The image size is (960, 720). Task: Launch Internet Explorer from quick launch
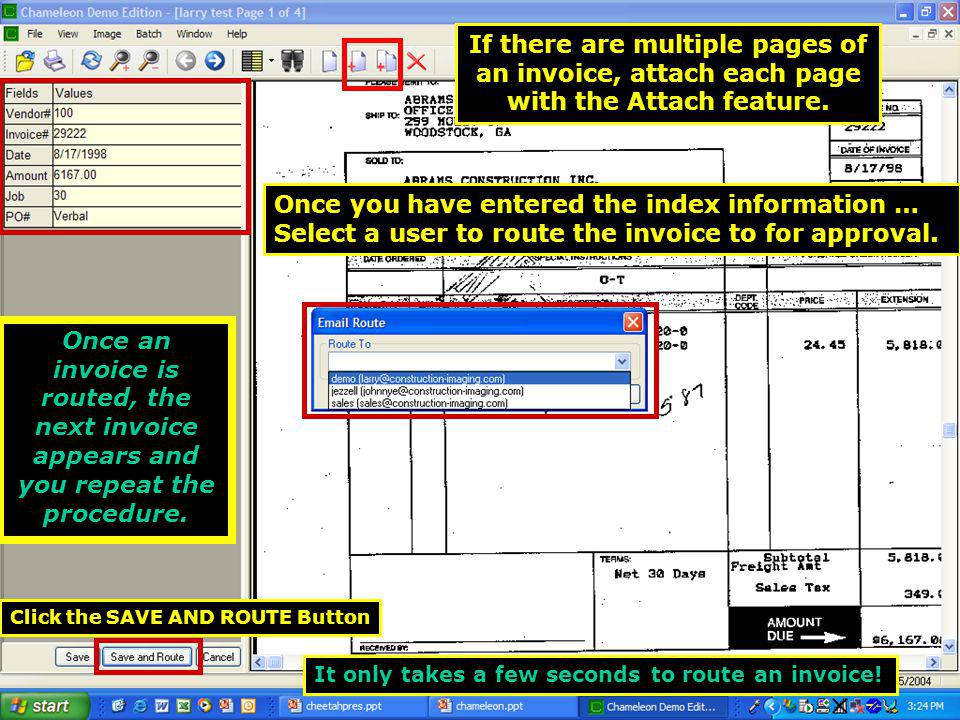140,706
